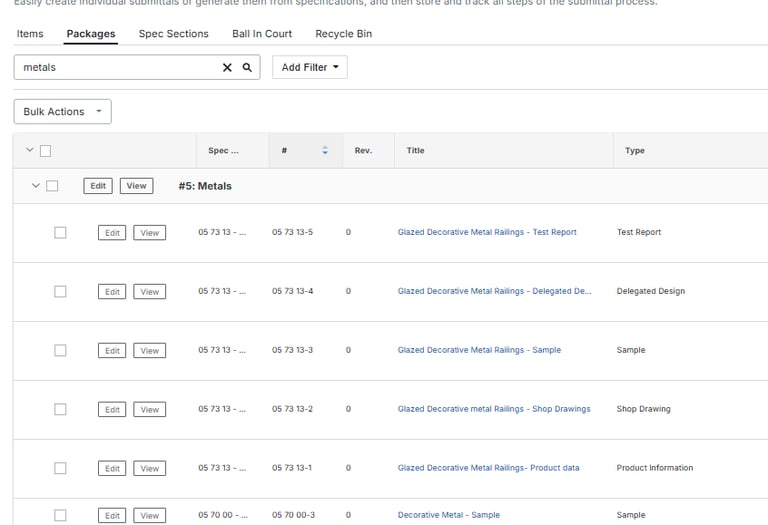Viewport: 768px width, 525px height.
Task: Sort by the # column arrows
Action: coord(325,151)
